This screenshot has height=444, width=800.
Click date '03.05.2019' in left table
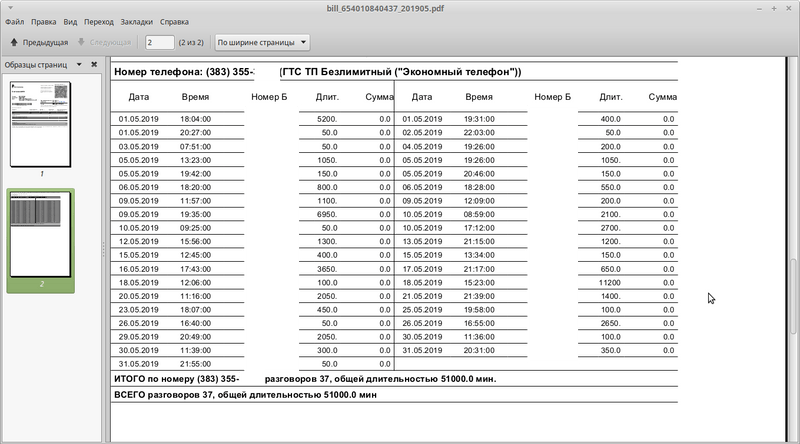tap(139, 146)
